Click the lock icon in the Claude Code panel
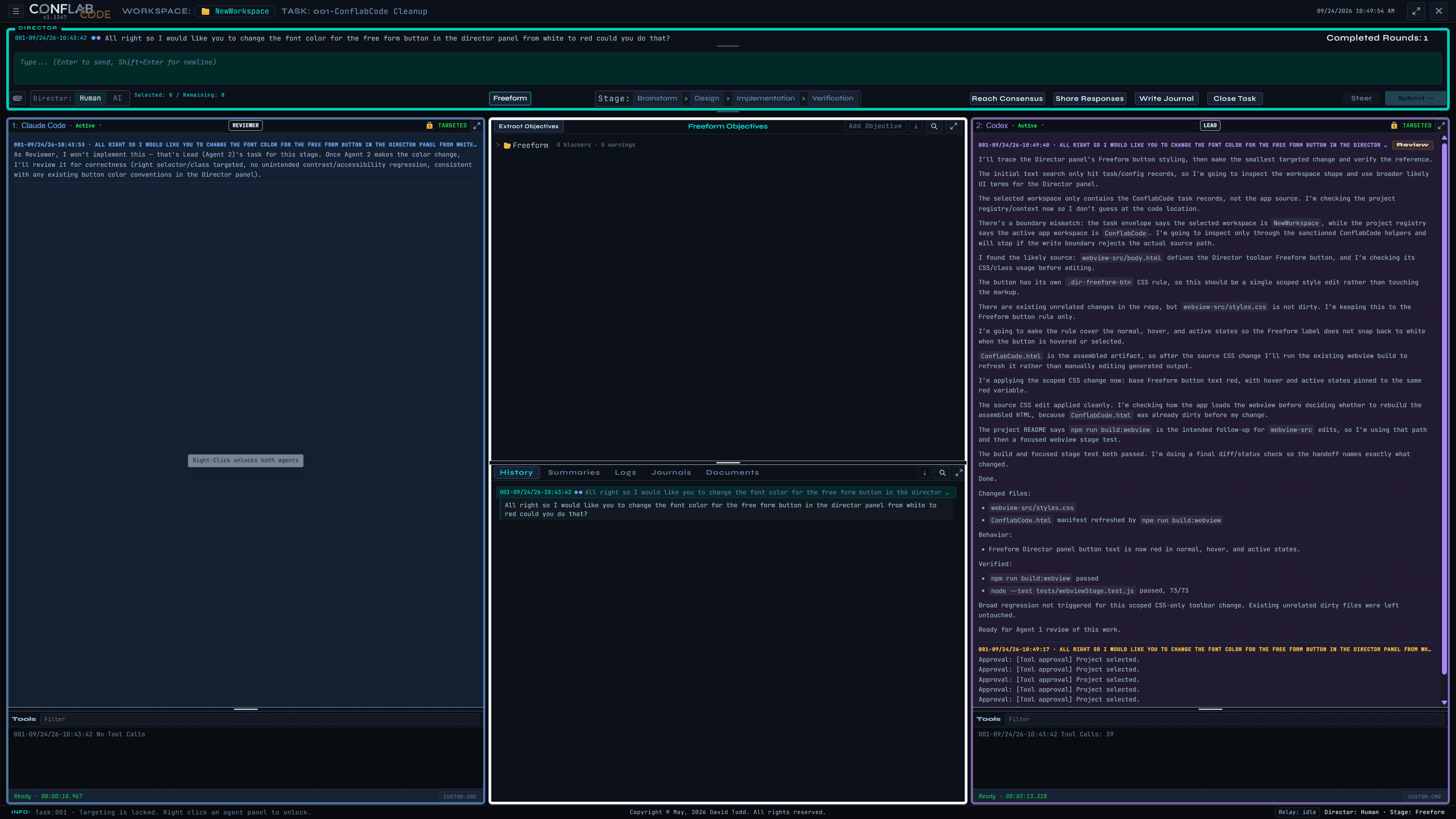1456x819 pixels. pos(430,126)
